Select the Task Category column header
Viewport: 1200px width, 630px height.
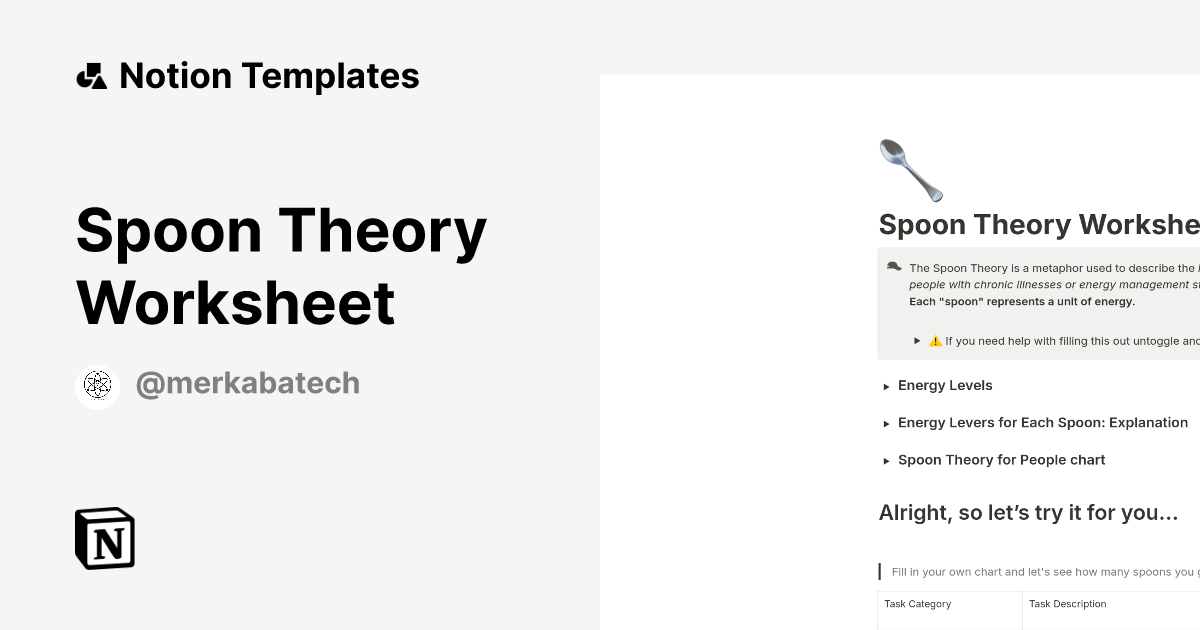918,604
